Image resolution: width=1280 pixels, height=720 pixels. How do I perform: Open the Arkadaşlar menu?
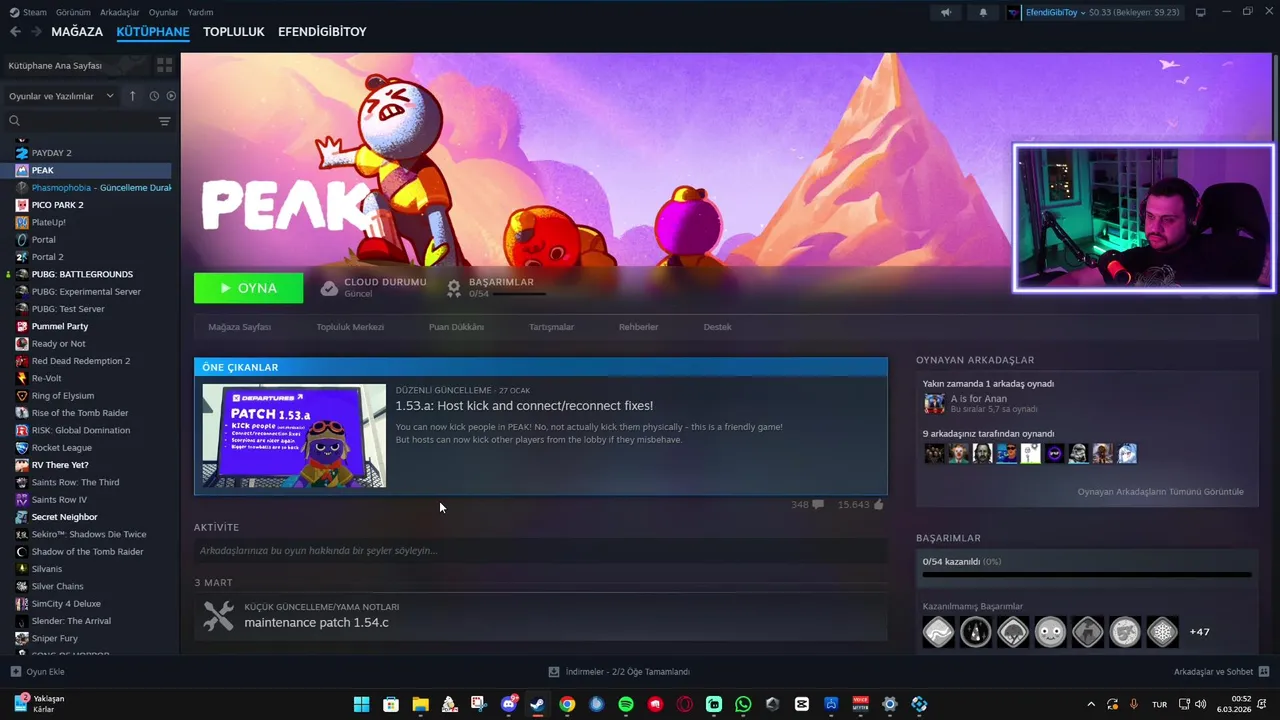120,12
